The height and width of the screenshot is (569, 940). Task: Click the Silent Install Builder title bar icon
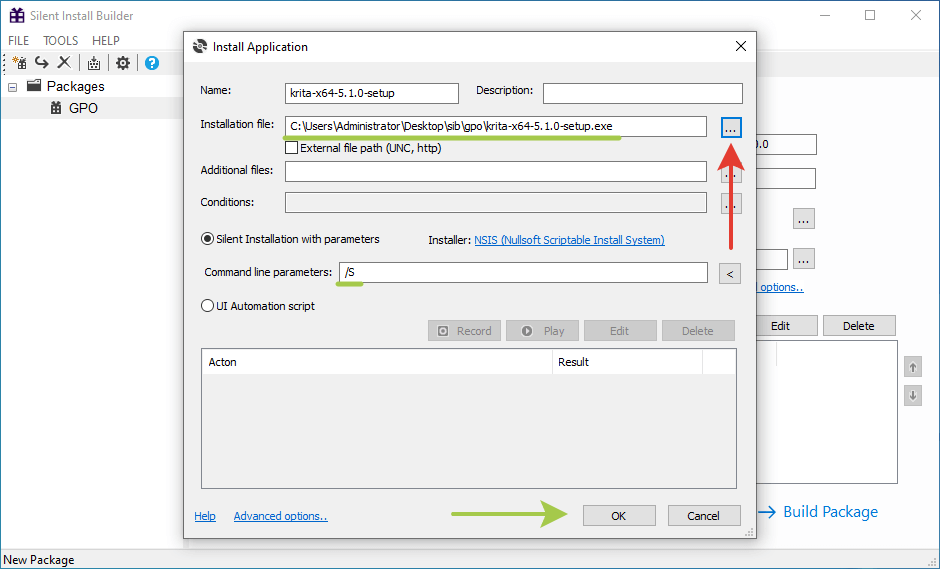17,15
